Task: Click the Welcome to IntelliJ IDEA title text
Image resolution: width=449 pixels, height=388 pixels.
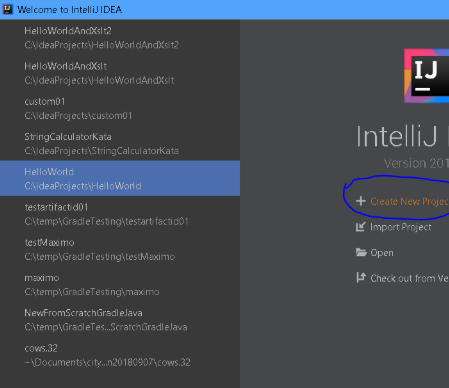Action: 70,10
